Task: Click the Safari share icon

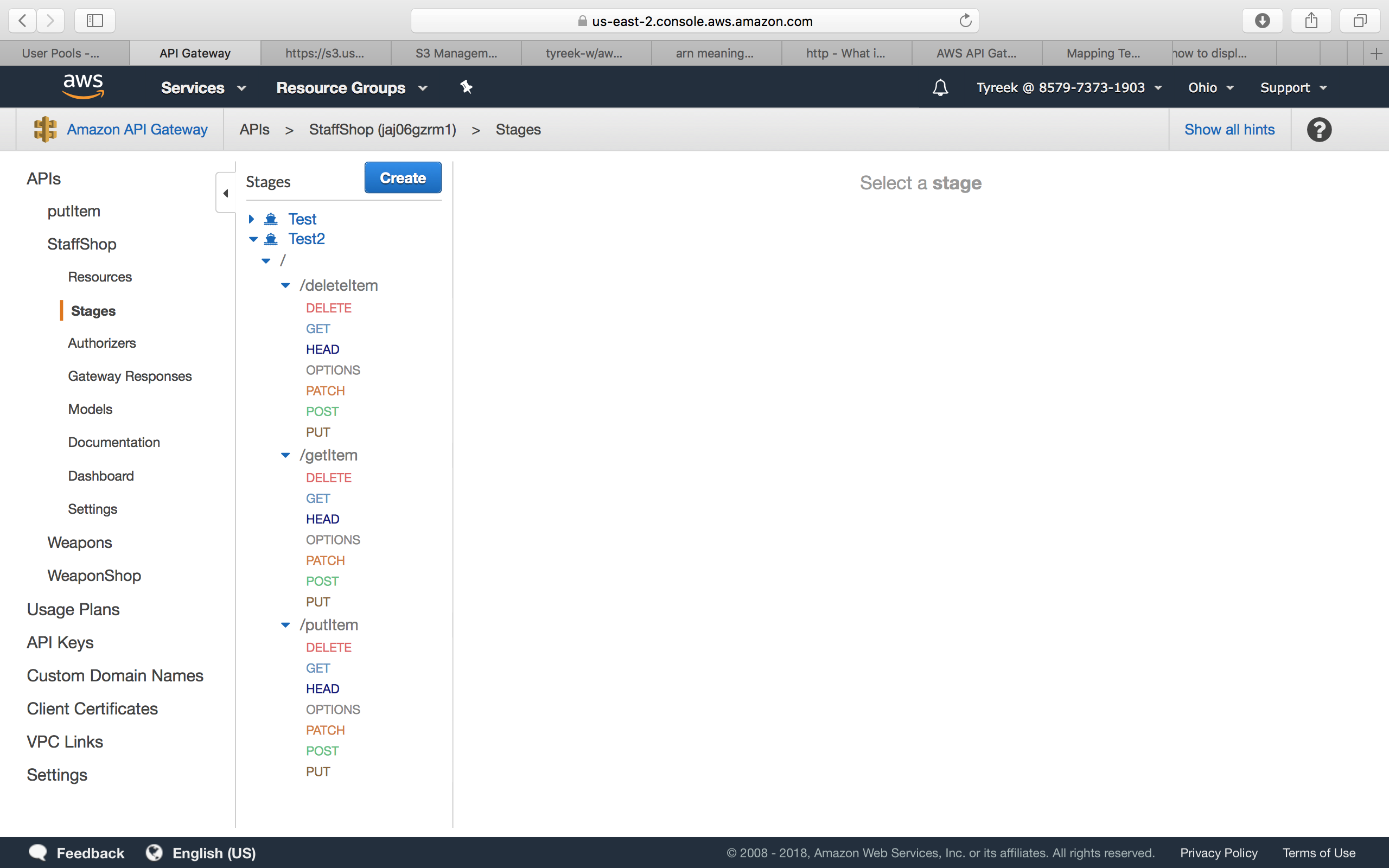Action: (x=1311, y=21)
